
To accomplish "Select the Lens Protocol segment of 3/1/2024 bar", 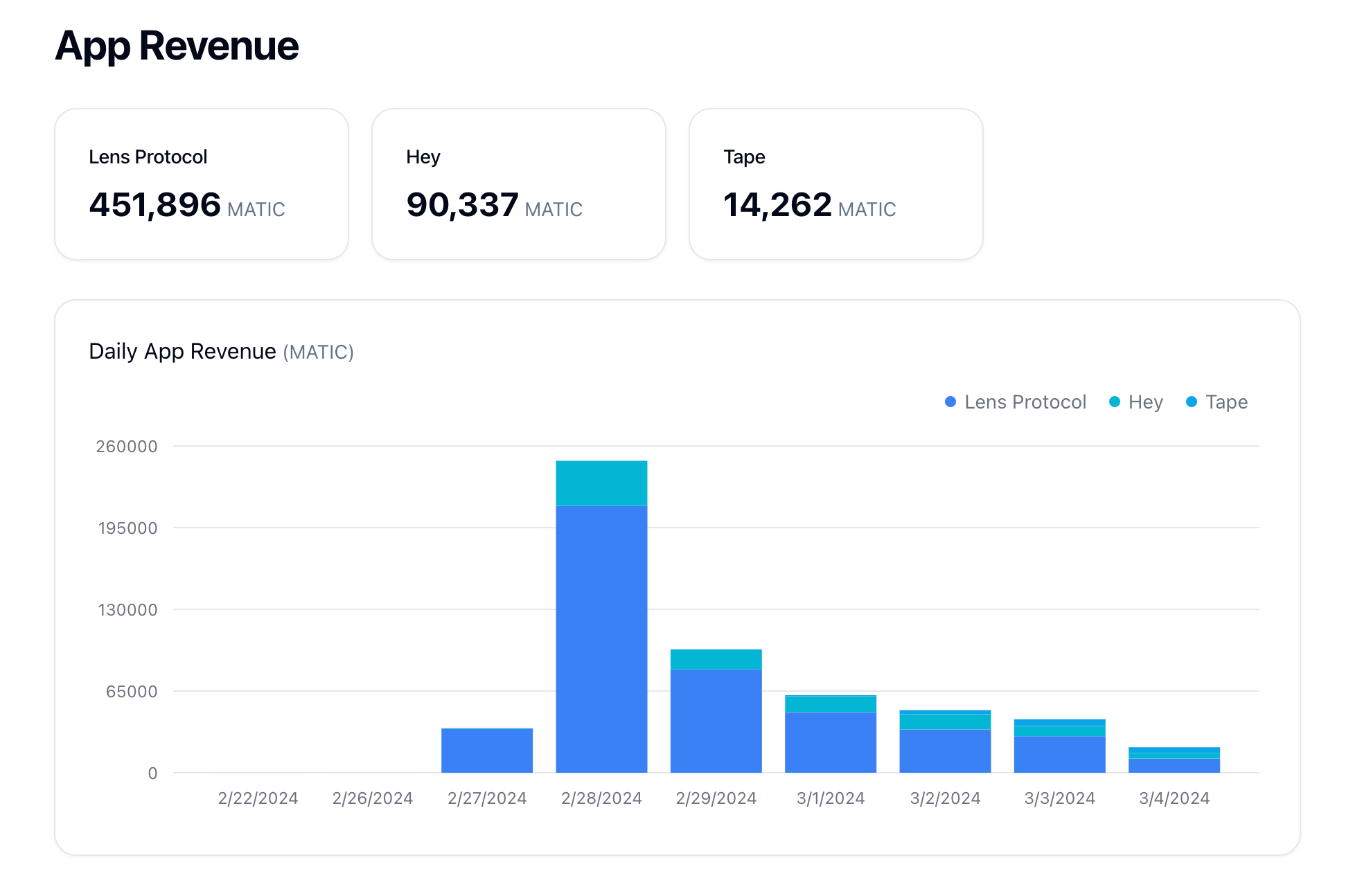I will click(x=831, y=742).
